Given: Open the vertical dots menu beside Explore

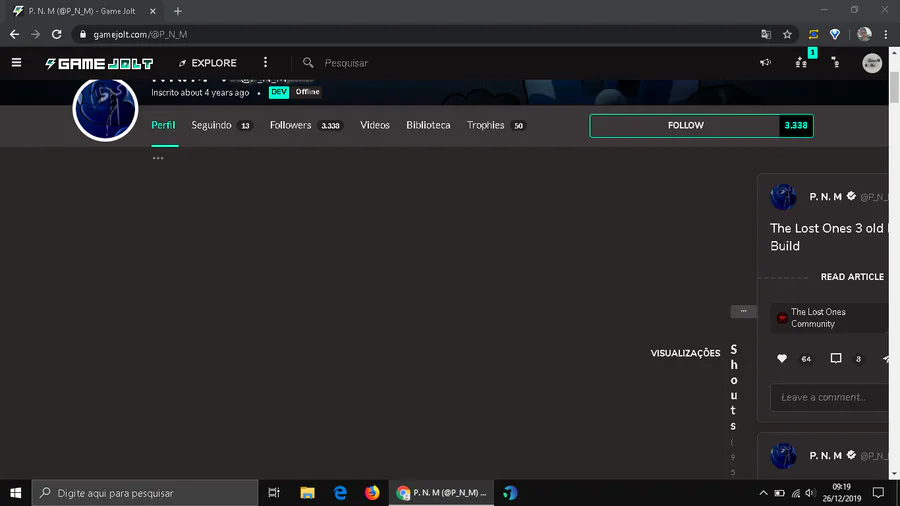Looking at the screenshot, I should coord(265,63).
